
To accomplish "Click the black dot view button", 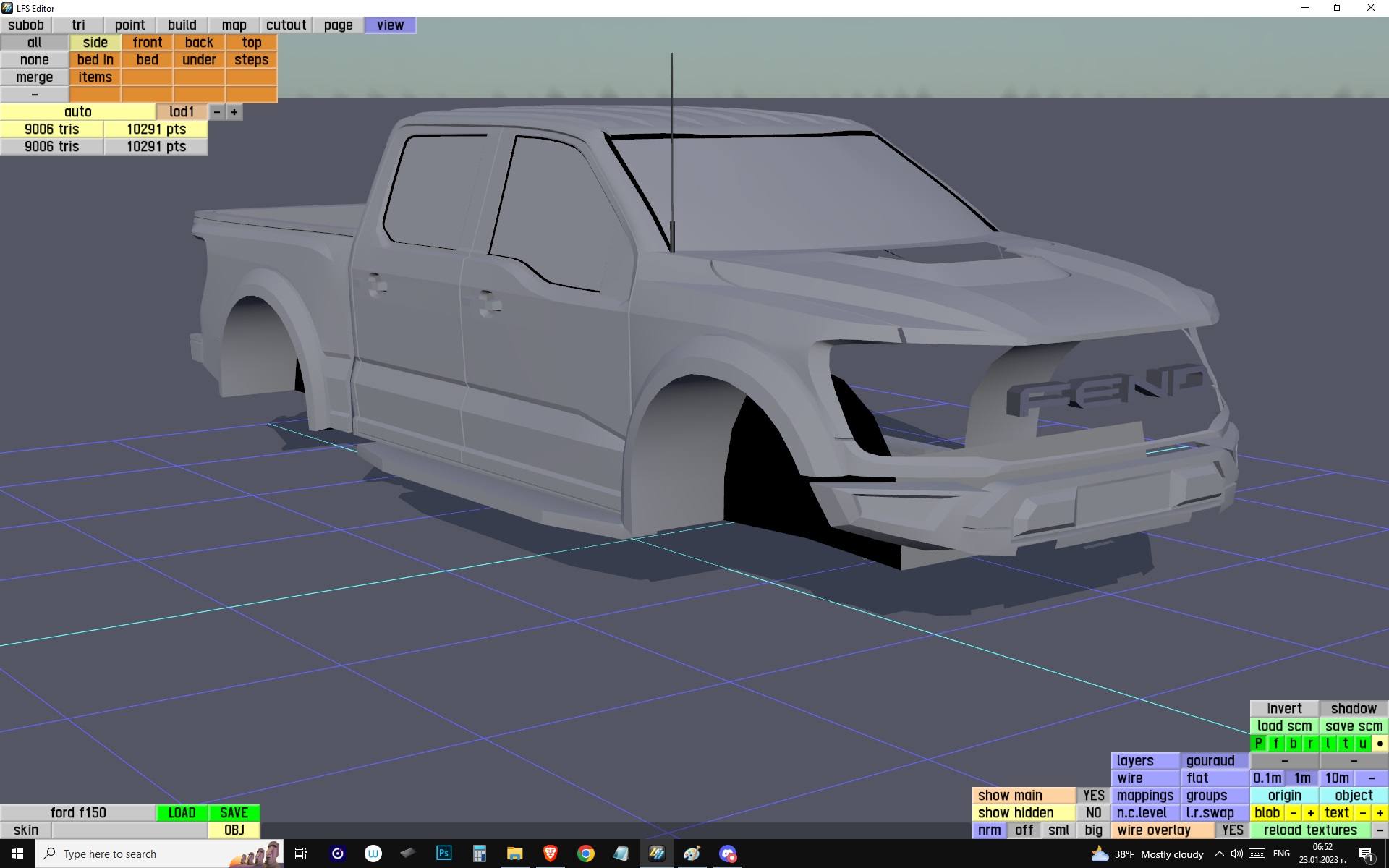I will (x=1380, y=743).
